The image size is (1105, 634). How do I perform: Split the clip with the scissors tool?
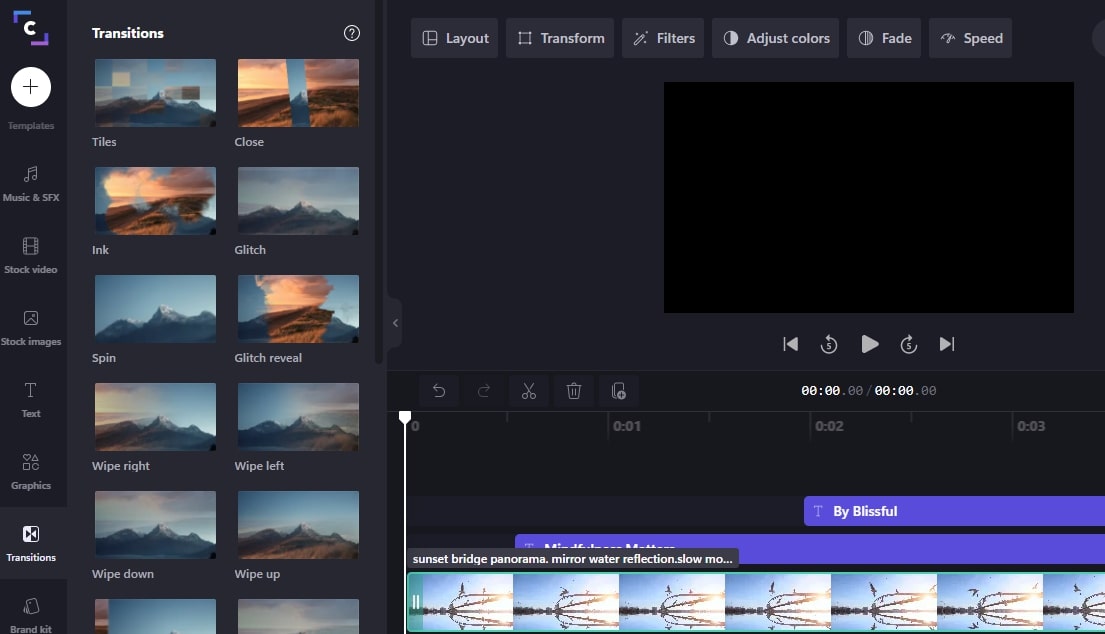[529, 390]
